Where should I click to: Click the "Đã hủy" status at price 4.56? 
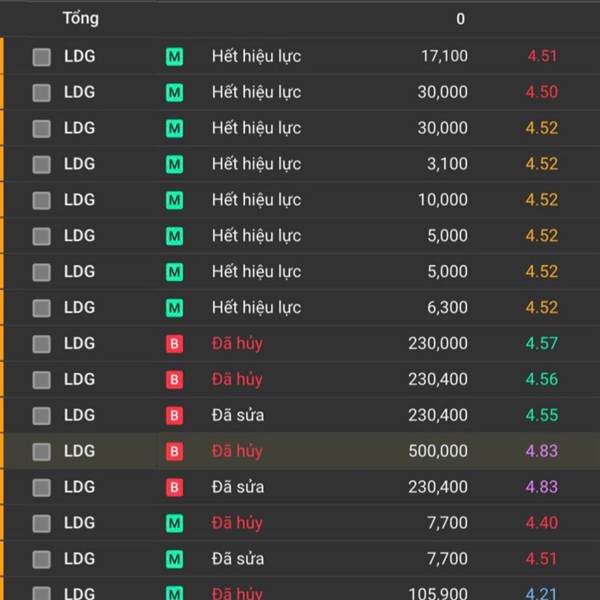[x=237, y=380]
